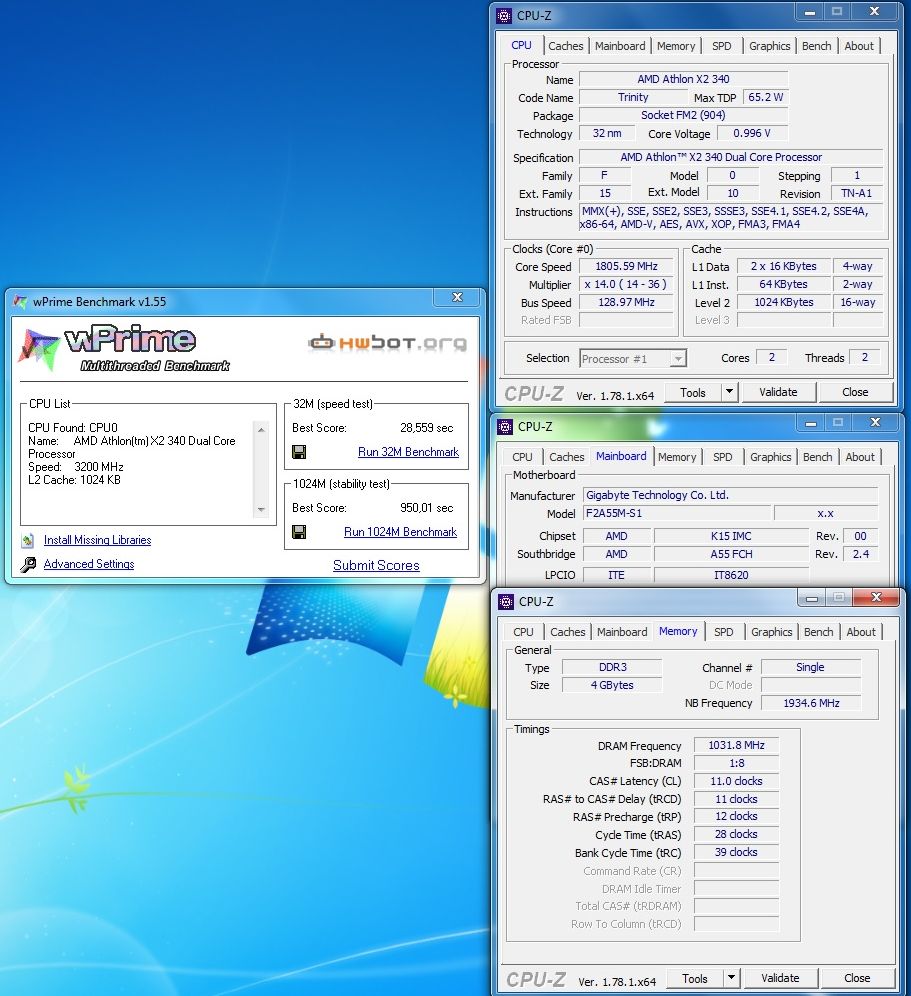Click Tools button in Memory CPU-Z window
The height and width of the screenshot is (996, 911).
694,978
